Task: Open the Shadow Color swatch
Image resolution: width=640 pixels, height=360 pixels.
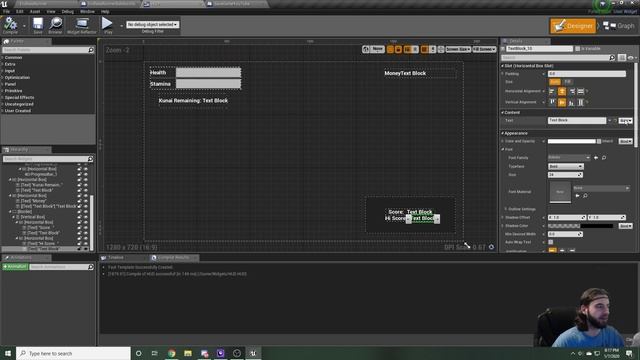Action: pyautogui.click(x=580, y=226)
